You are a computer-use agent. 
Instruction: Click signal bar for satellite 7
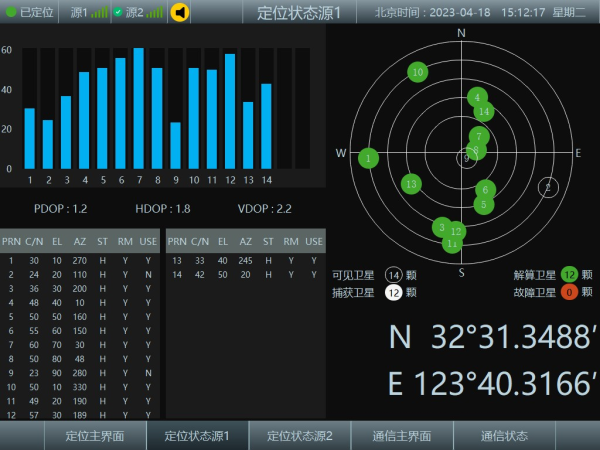point(139,108)
